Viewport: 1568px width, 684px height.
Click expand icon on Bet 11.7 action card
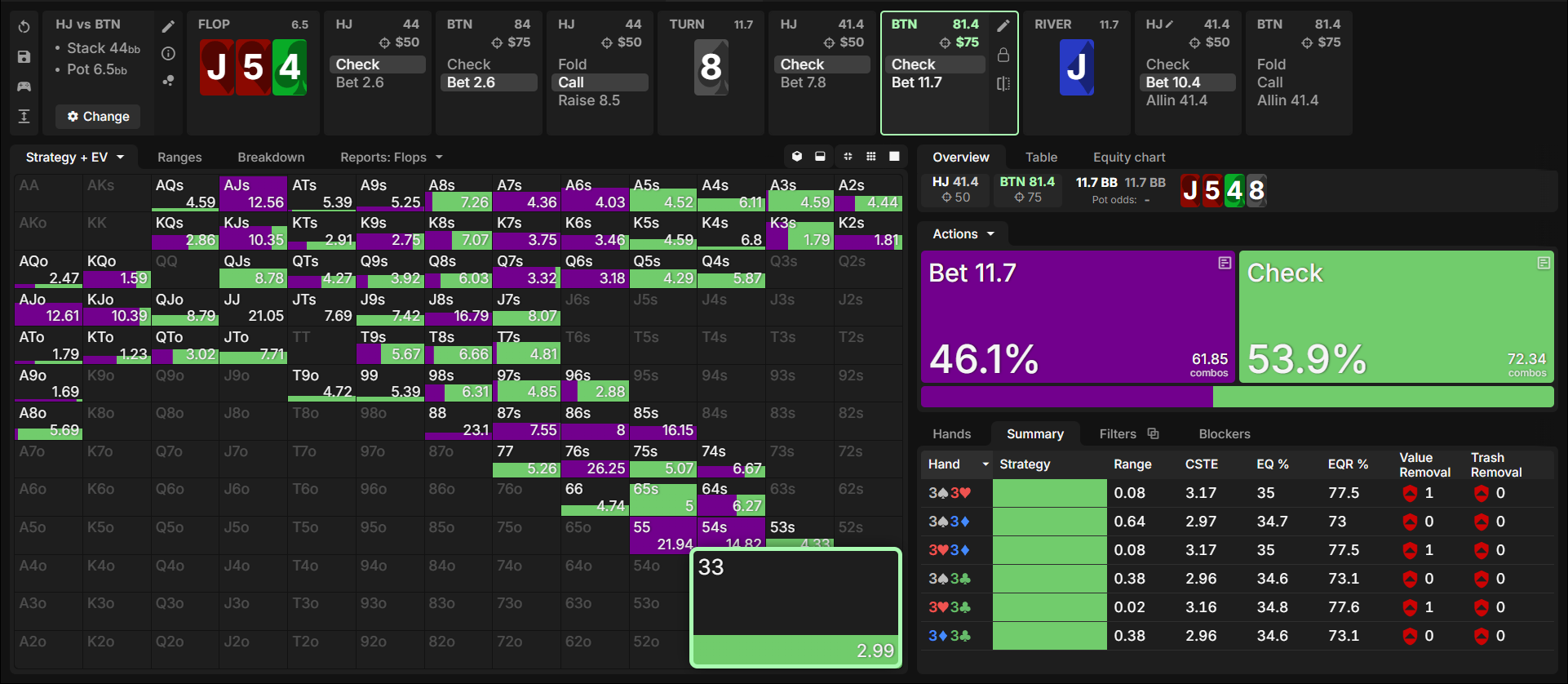pos(1225,263)
